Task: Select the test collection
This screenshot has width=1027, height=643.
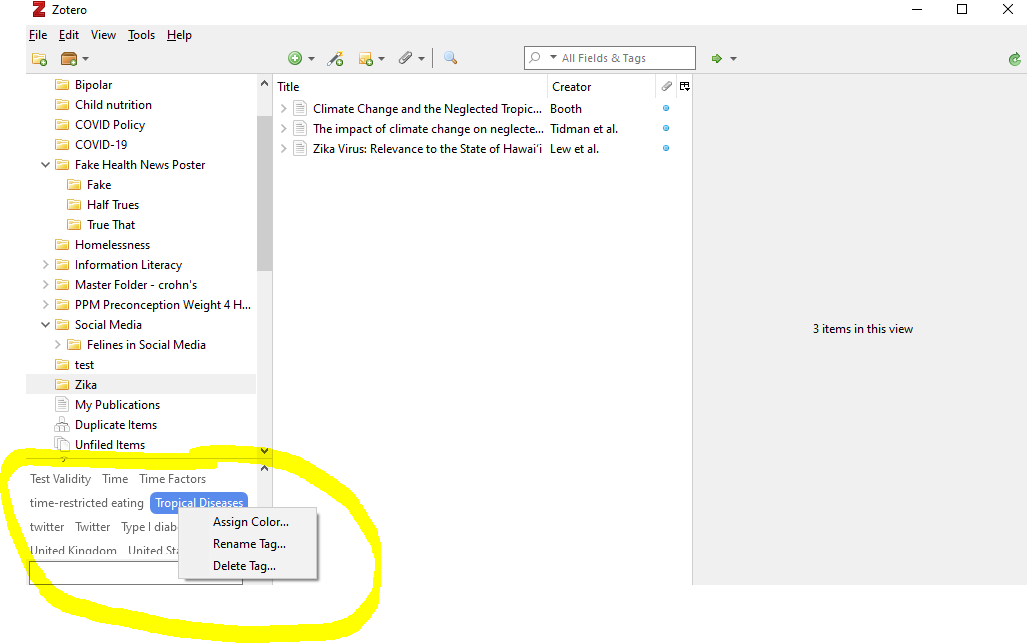Action: coord(84,365)
